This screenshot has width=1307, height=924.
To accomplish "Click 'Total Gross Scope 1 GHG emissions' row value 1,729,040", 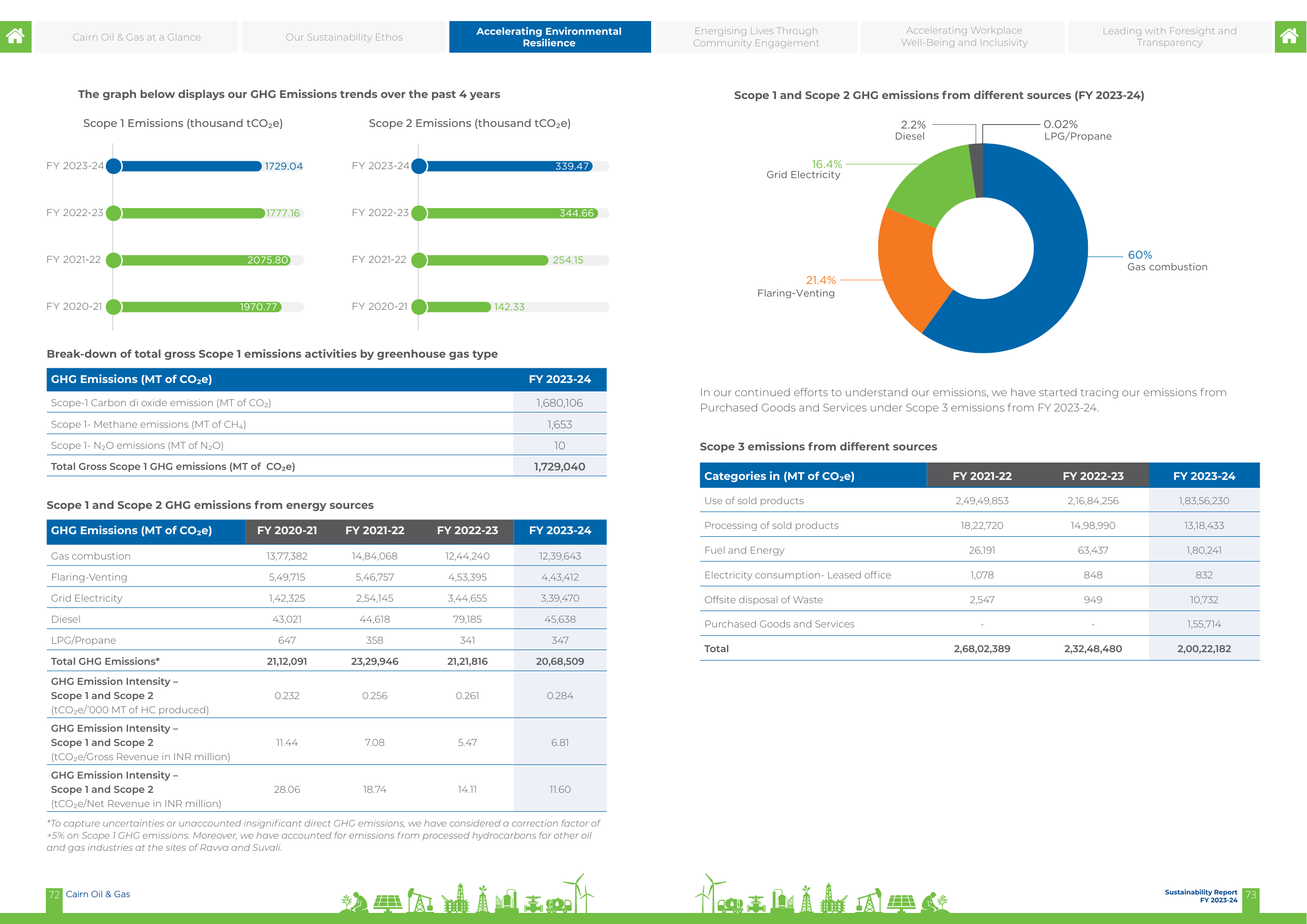I will [559, 467].
